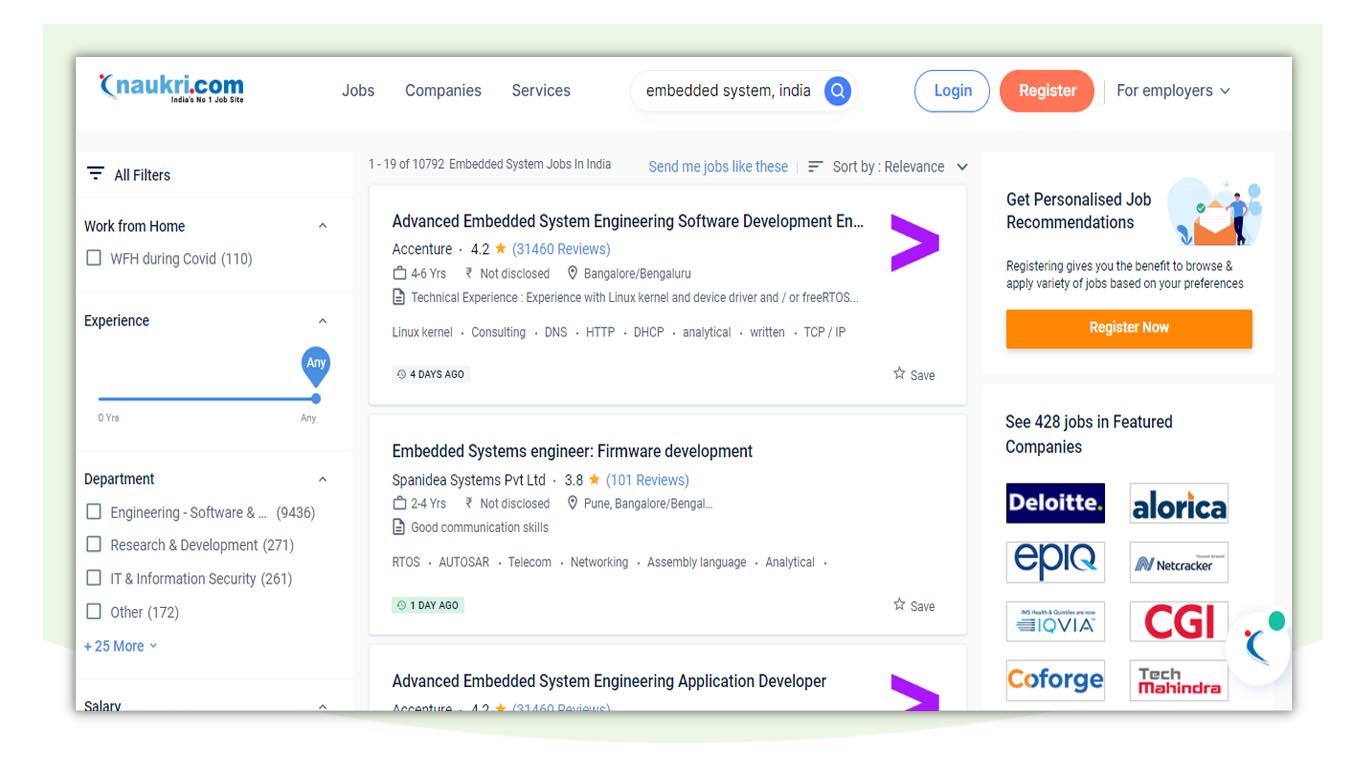Click briefcase icon next to 2-4 Yrs
1366x768 pixels.
tap(400, 503)
